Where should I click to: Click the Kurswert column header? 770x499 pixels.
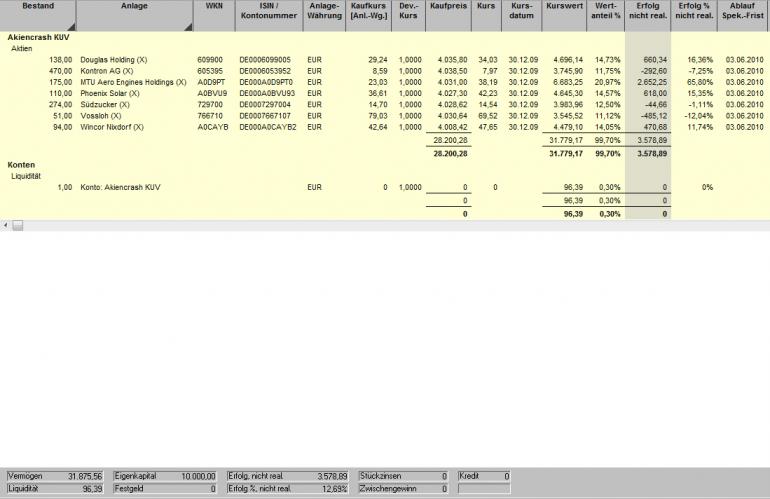pos(564,15)
